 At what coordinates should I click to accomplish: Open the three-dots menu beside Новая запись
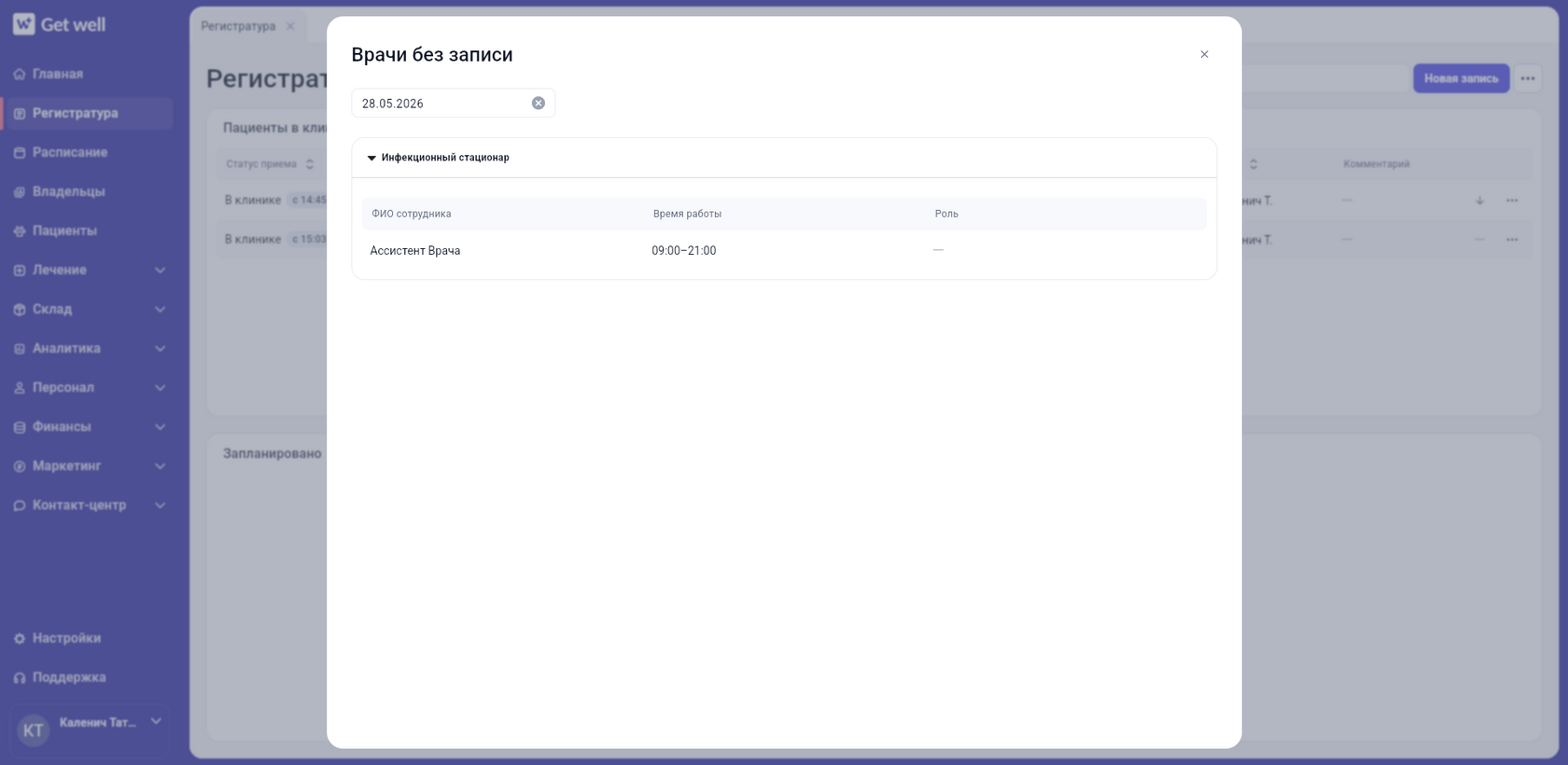[x=1528, y=78]
